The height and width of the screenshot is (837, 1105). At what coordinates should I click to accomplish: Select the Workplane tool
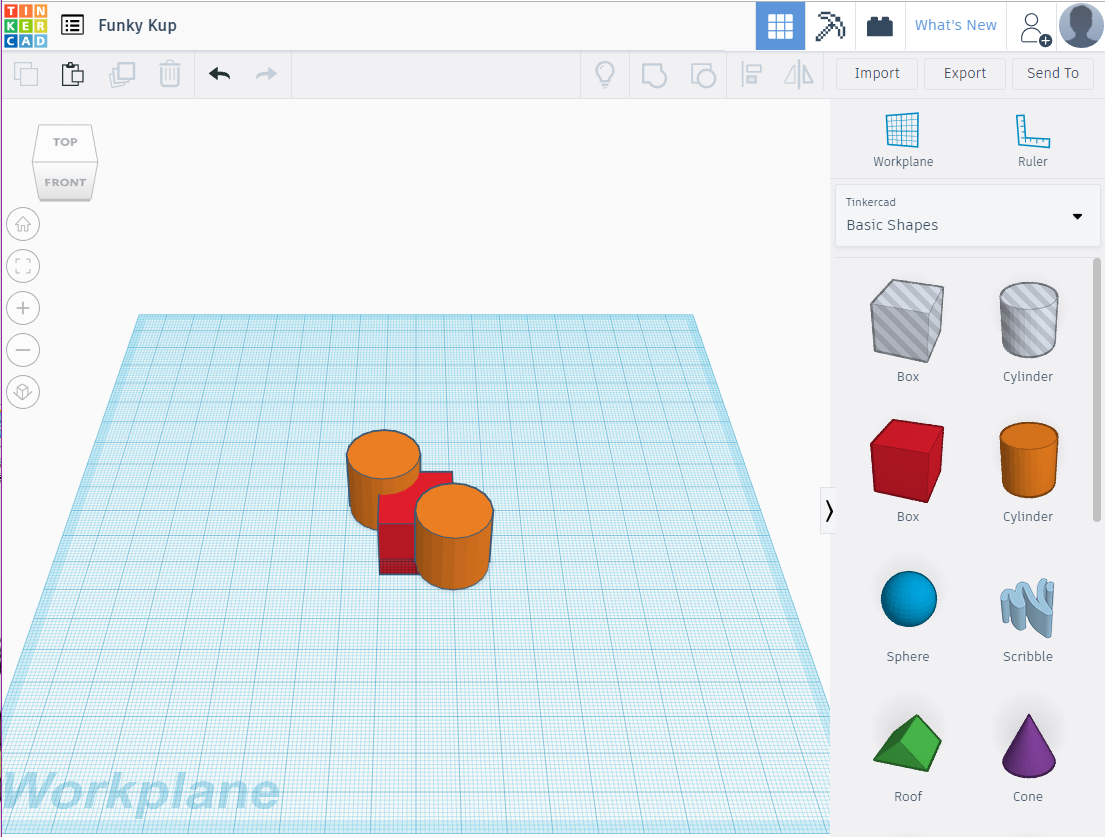[x=903, y=140]
